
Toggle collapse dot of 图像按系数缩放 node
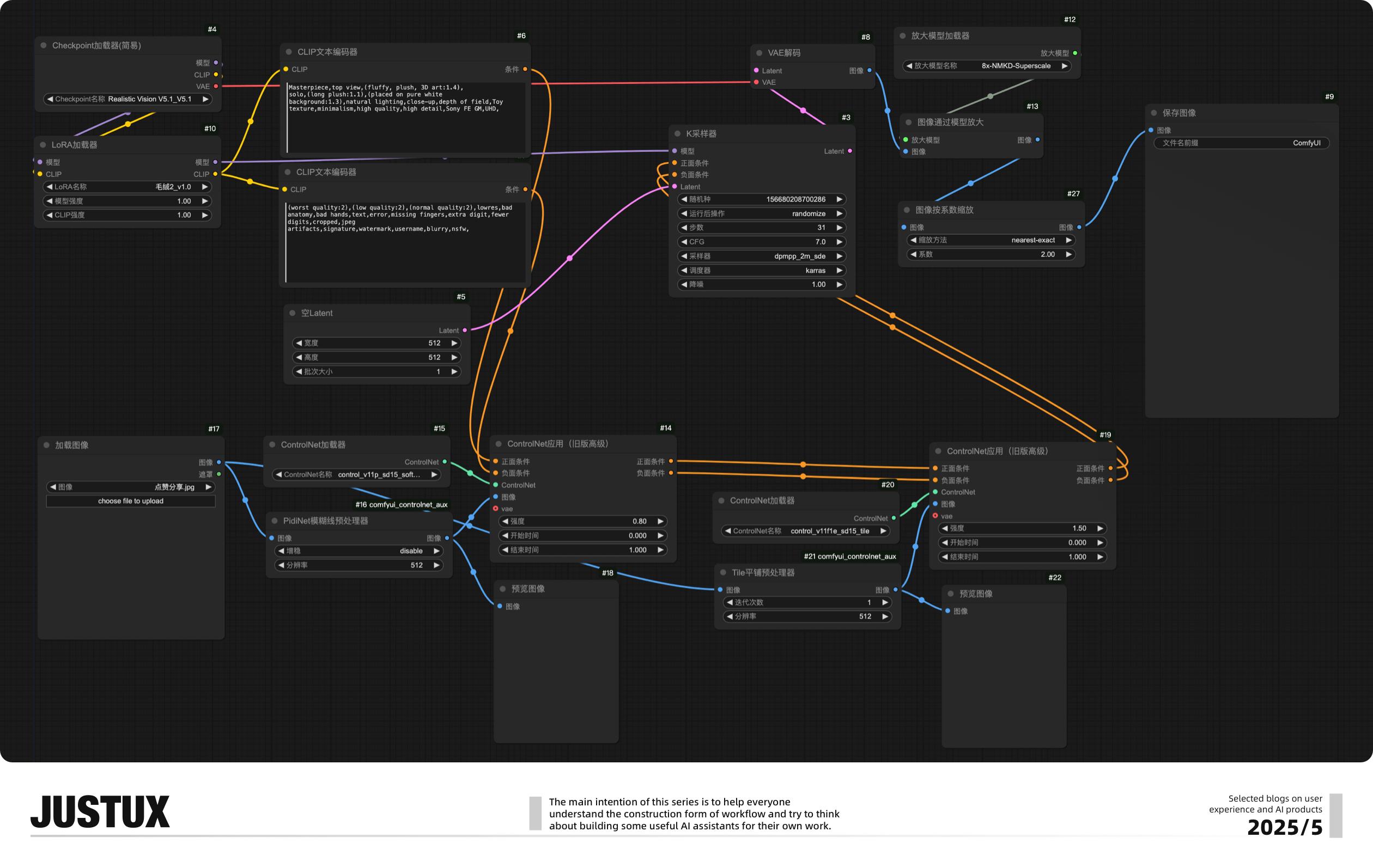[907, 210]
